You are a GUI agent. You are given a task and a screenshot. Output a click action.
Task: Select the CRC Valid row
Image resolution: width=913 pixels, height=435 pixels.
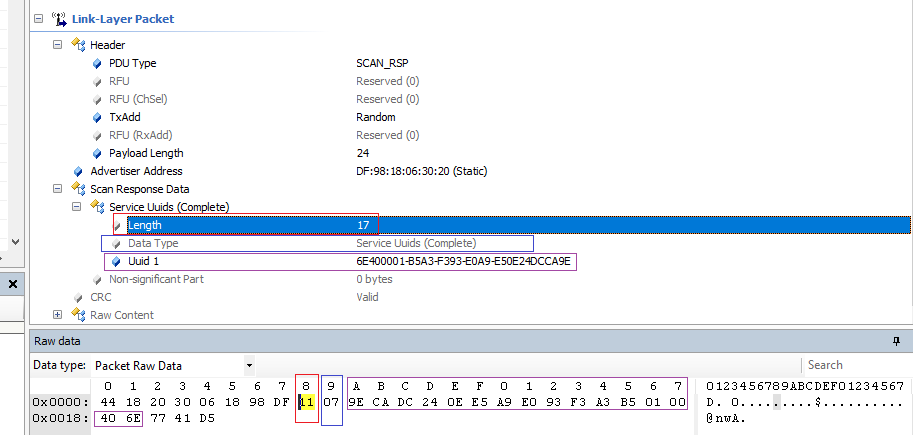[240, 297]
